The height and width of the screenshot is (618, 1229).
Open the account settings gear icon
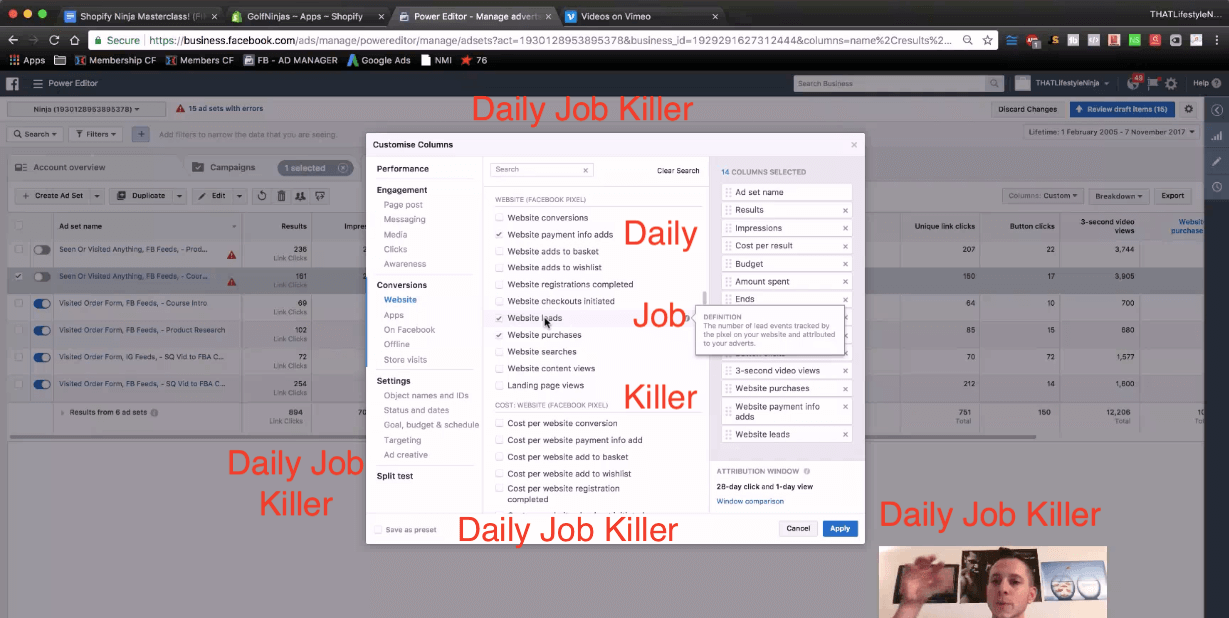(1171, 84)
